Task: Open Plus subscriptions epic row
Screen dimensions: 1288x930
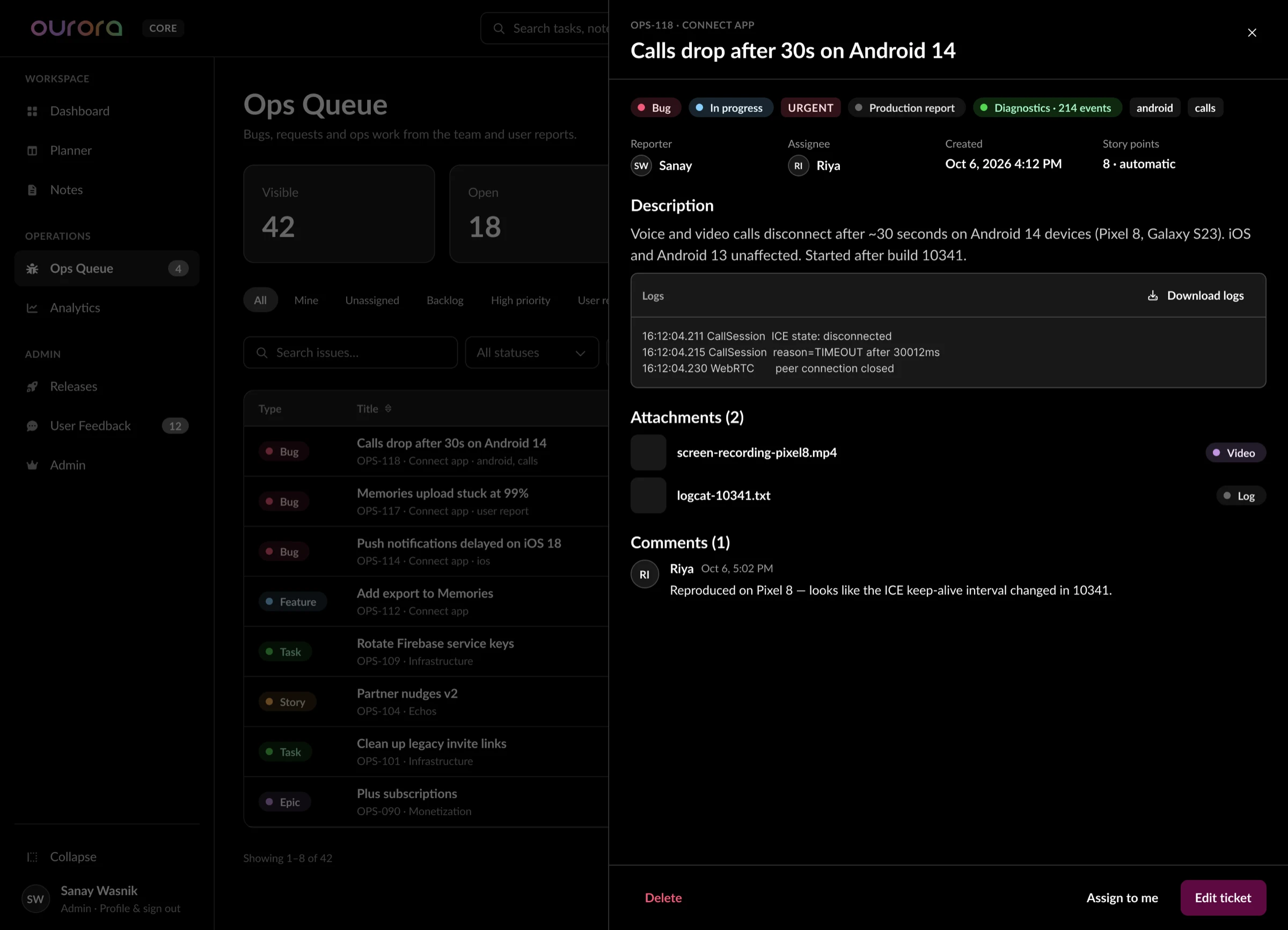Action: click(x=426, y=802)
